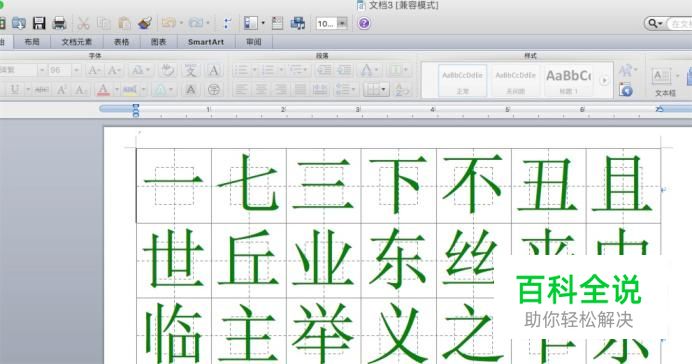Apply the 正常 style
692x364 pixels.
[x=463, y=81]
